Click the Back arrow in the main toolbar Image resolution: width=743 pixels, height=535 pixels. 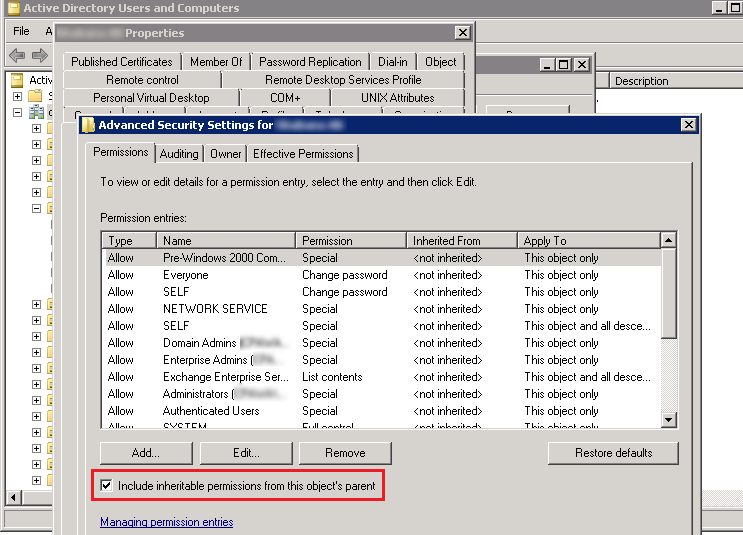point(17,55)
